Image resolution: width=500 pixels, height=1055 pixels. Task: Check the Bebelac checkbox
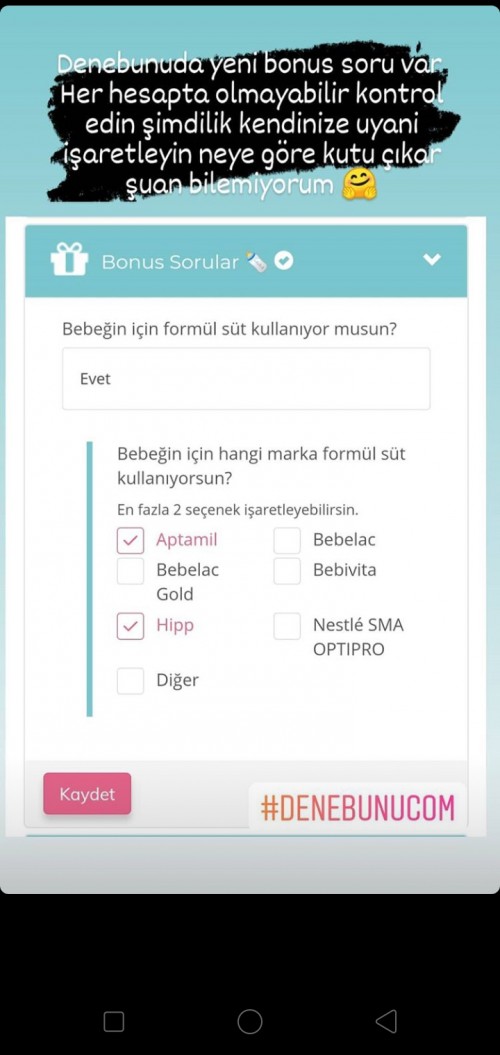(287, 540)
